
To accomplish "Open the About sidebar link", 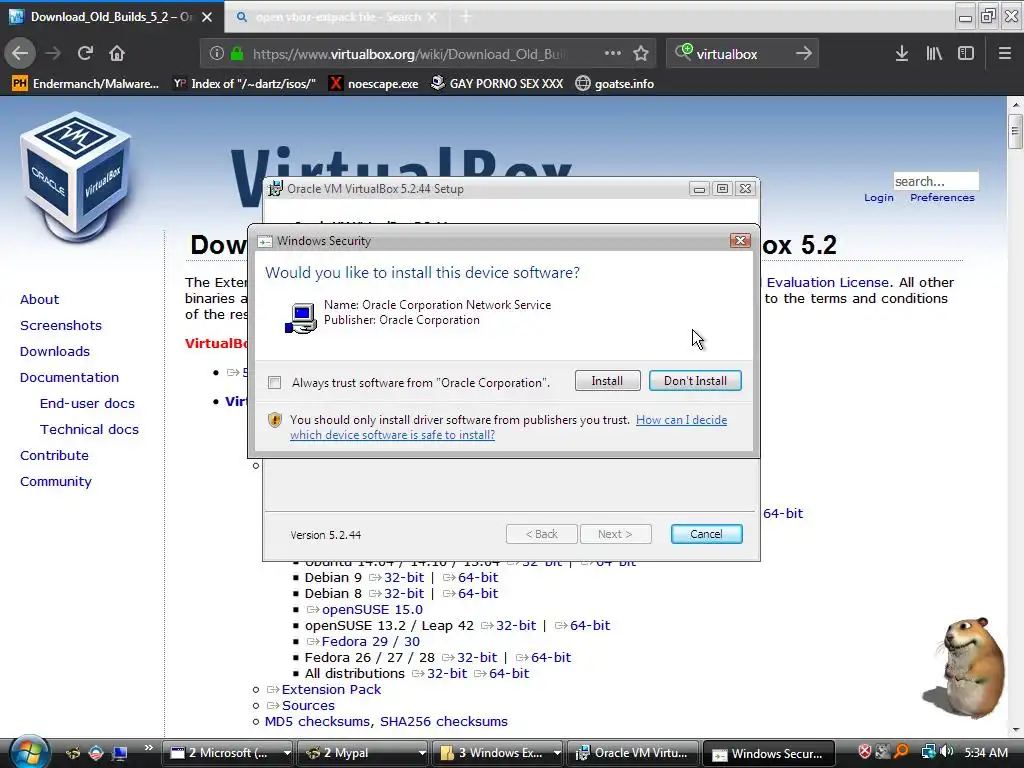I will click(39, 299).
